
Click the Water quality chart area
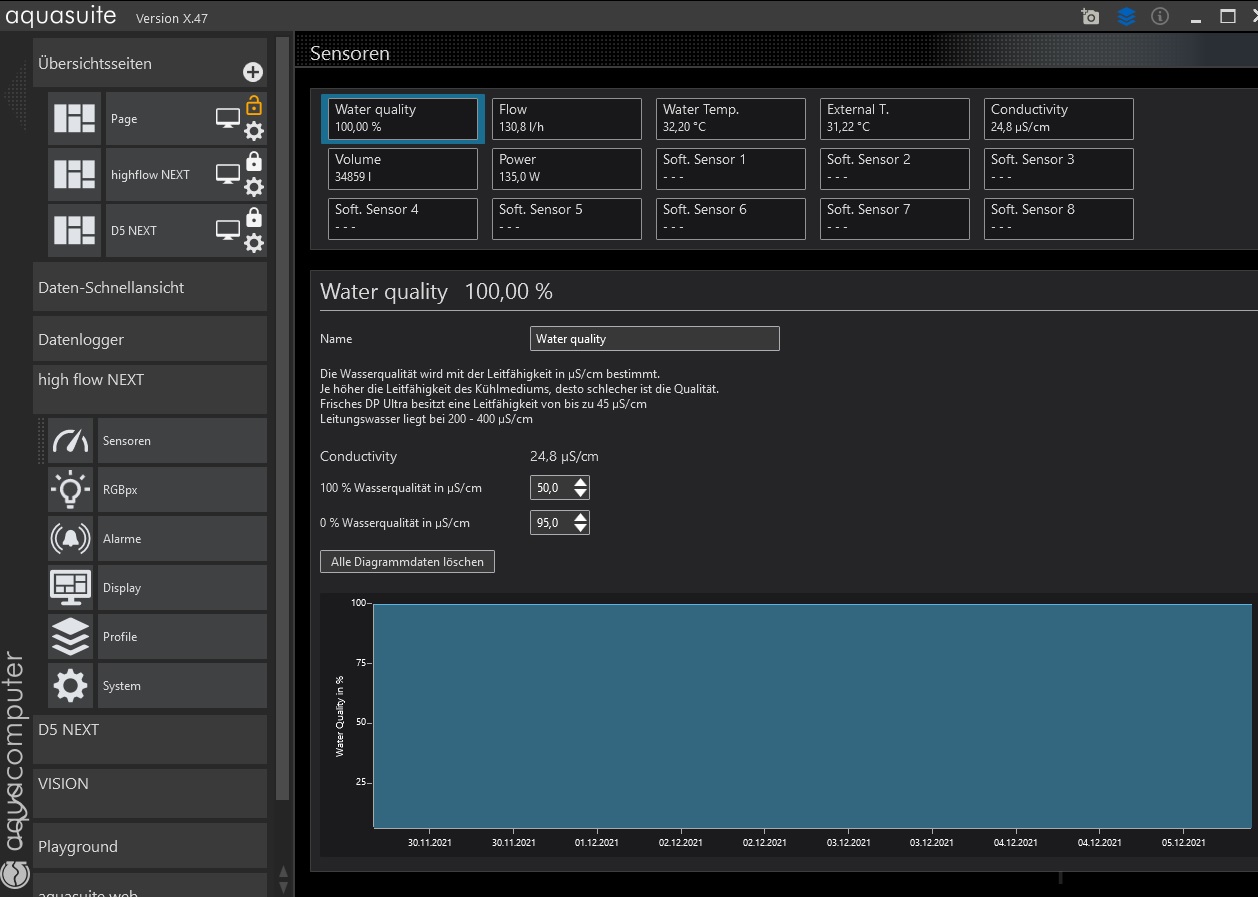coord(812,716)
